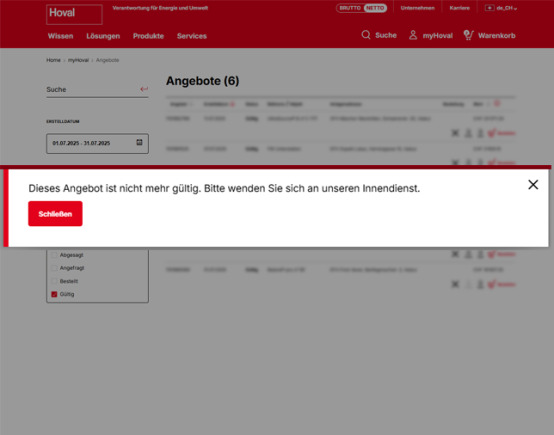Click the red Schließen button
554x435 pixels.
(x=55, y=214)
